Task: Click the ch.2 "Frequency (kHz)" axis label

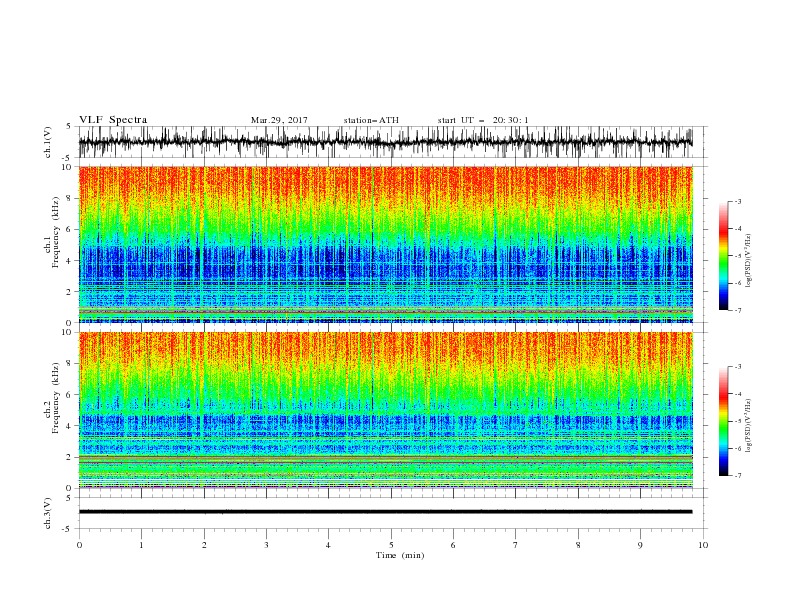Action: click(56, 397)
